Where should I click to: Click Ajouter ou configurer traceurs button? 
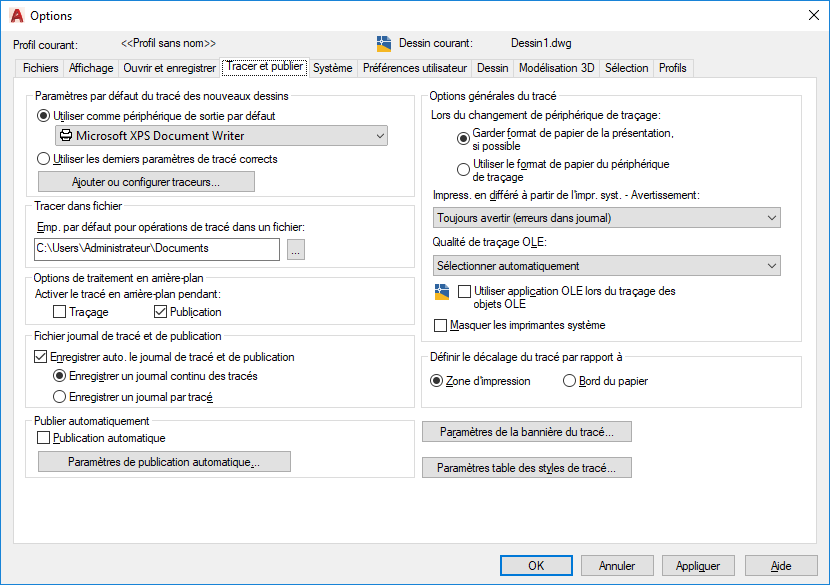click(146, 182)
